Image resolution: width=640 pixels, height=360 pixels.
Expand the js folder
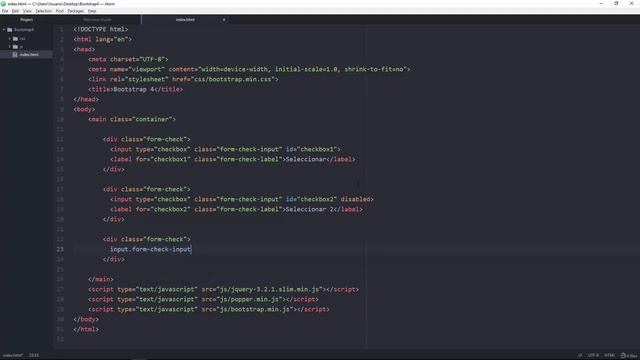pos(10,47)
